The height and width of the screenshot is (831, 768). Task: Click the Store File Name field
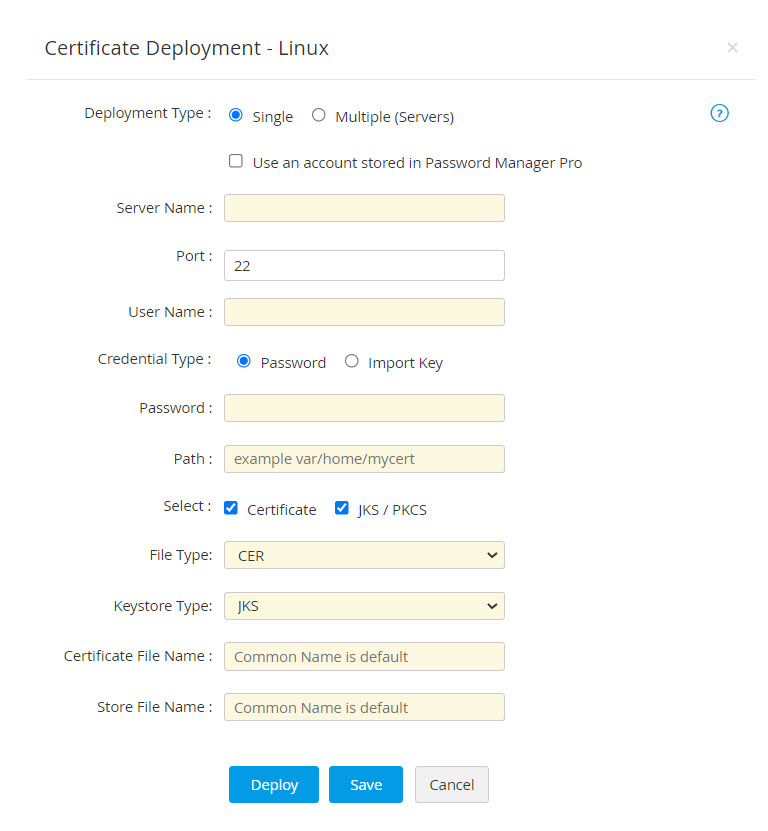(x=364, y=707)
